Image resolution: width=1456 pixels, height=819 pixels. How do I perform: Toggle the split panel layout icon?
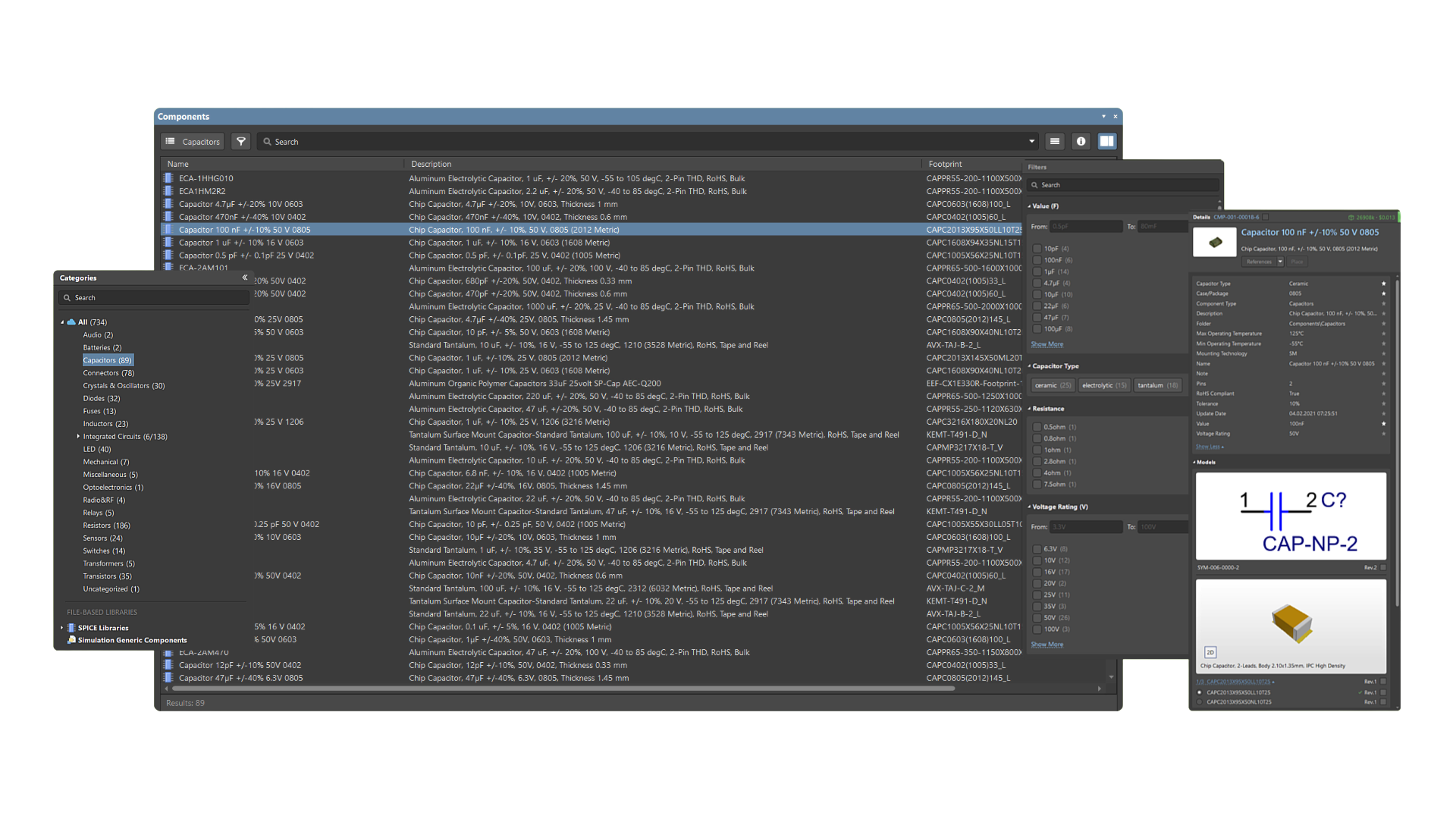1107,142
